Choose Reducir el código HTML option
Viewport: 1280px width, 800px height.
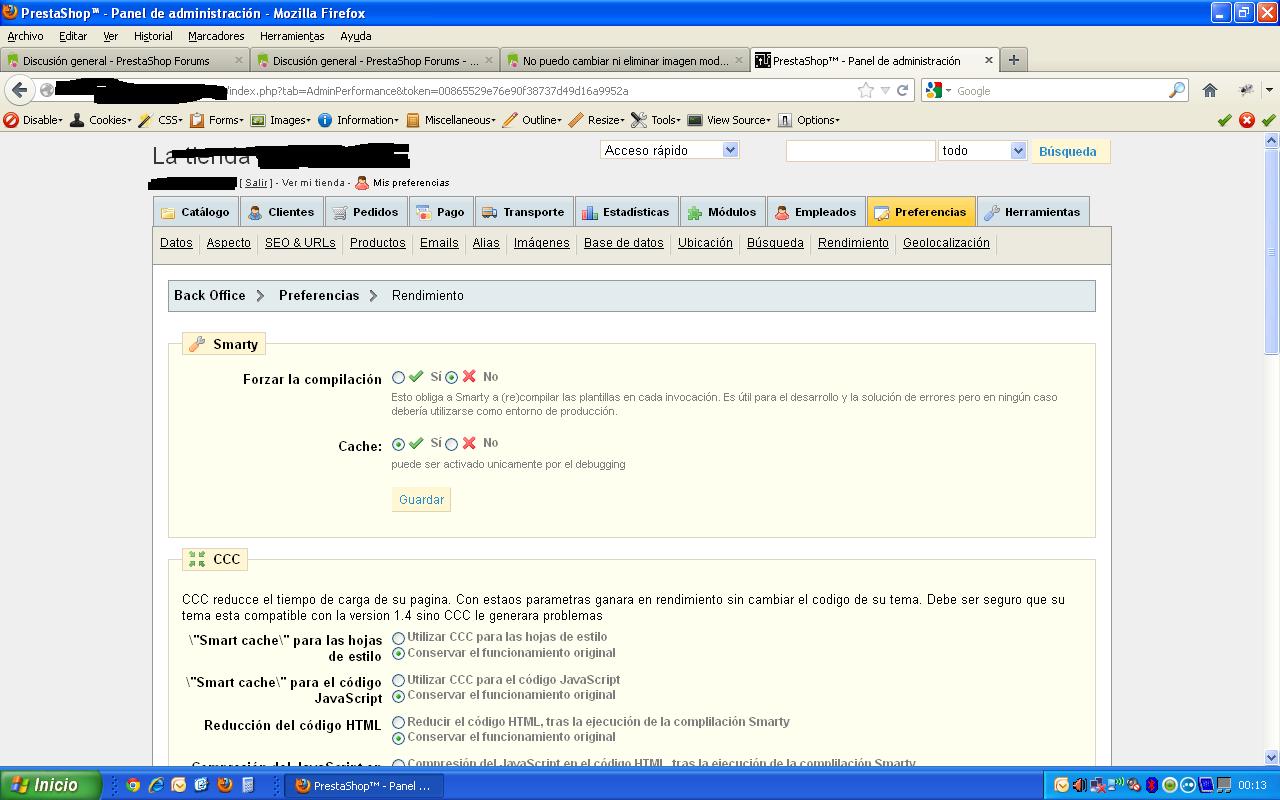click(x=399, y=722)
